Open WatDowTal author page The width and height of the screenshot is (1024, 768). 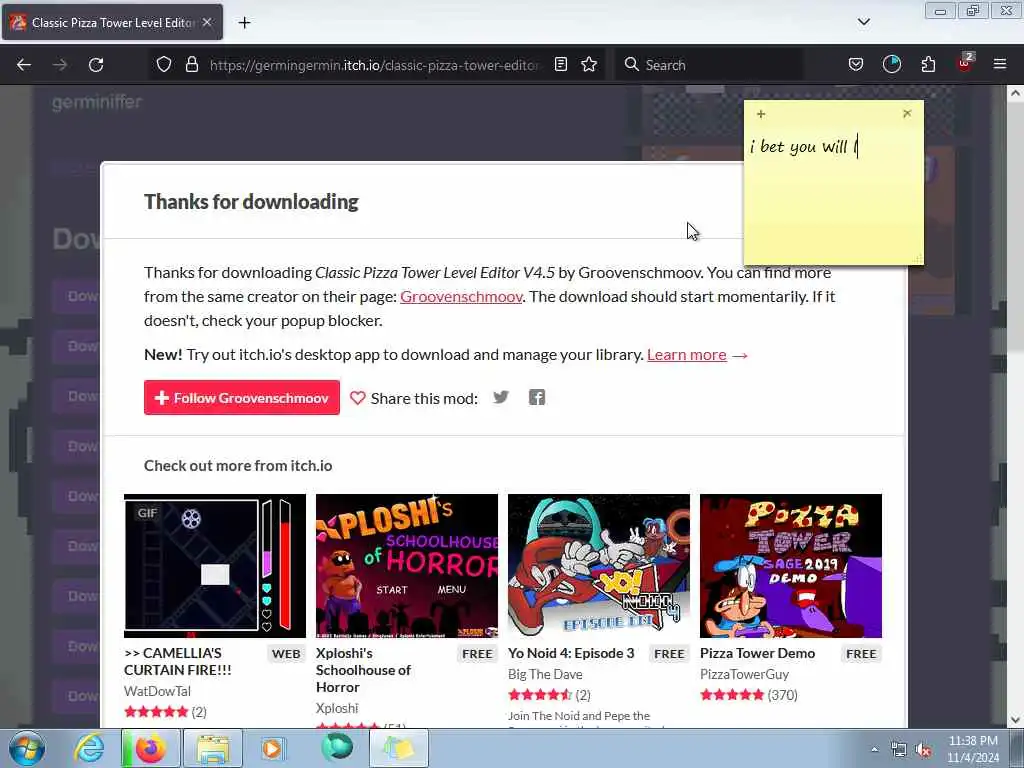pos(157,691)
